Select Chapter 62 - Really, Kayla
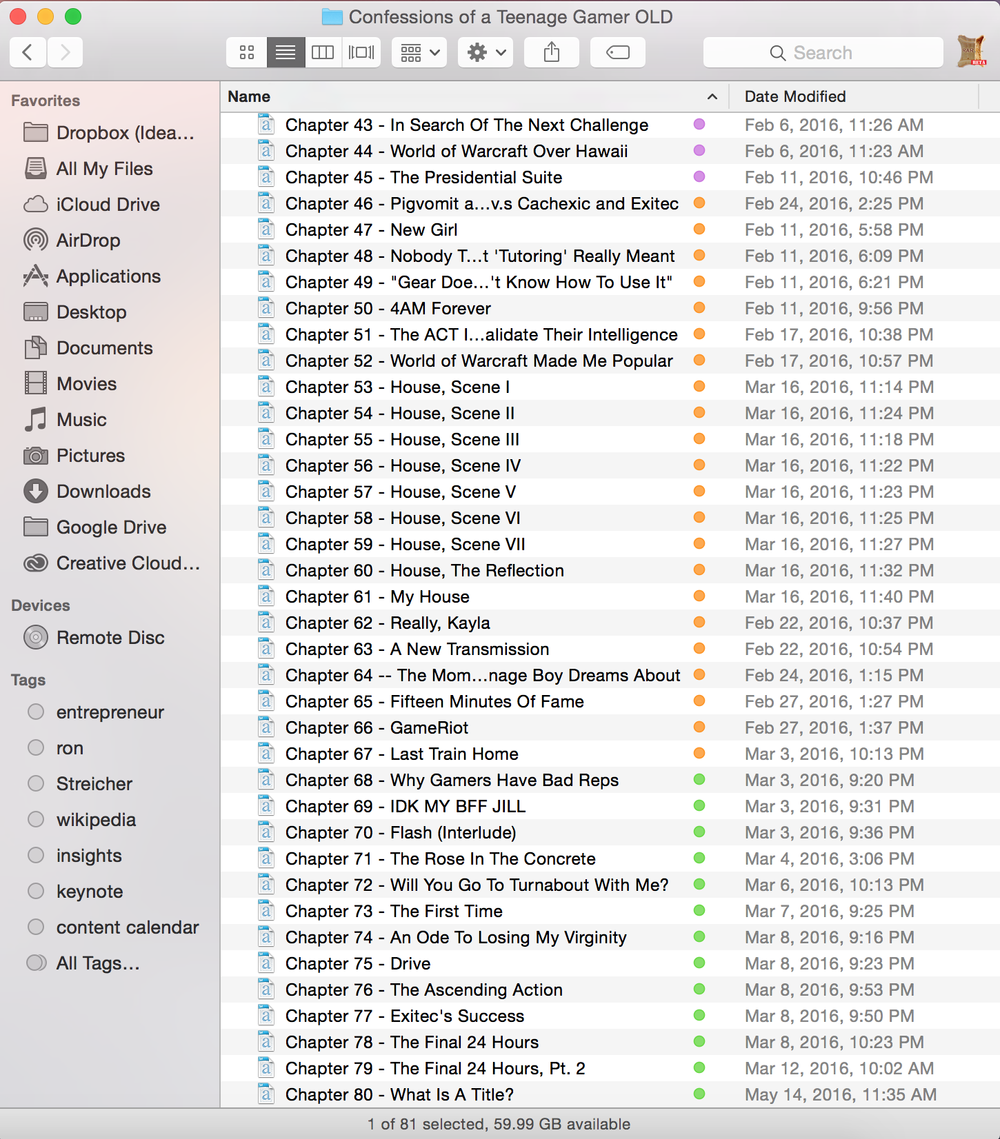This screenshot has height=1139, width=1000. 610,623
